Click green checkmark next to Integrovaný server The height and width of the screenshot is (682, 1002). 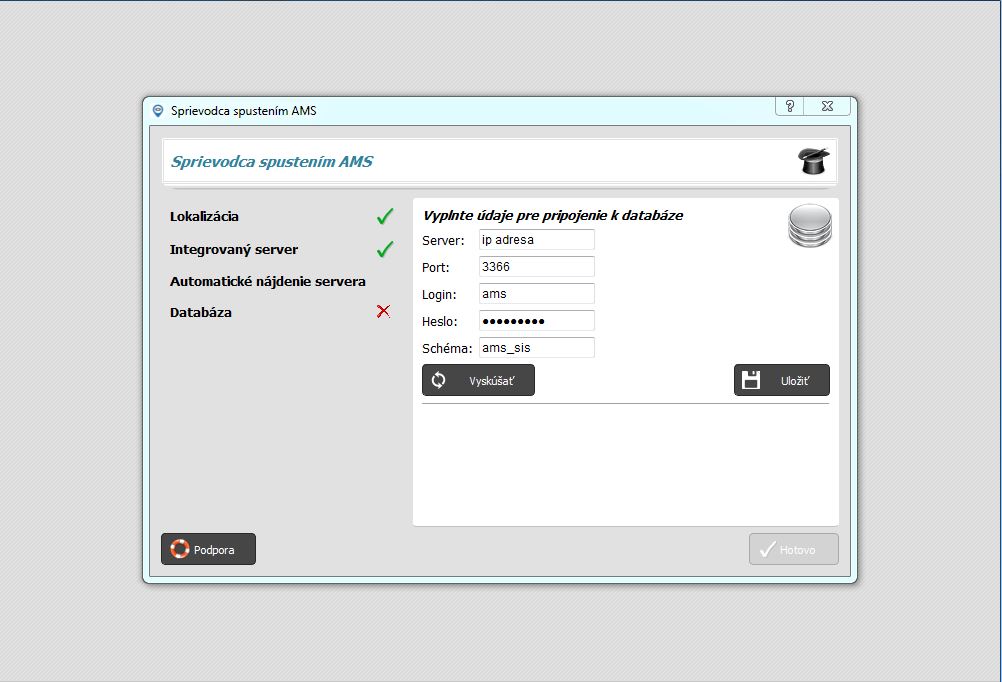[385, 249]
